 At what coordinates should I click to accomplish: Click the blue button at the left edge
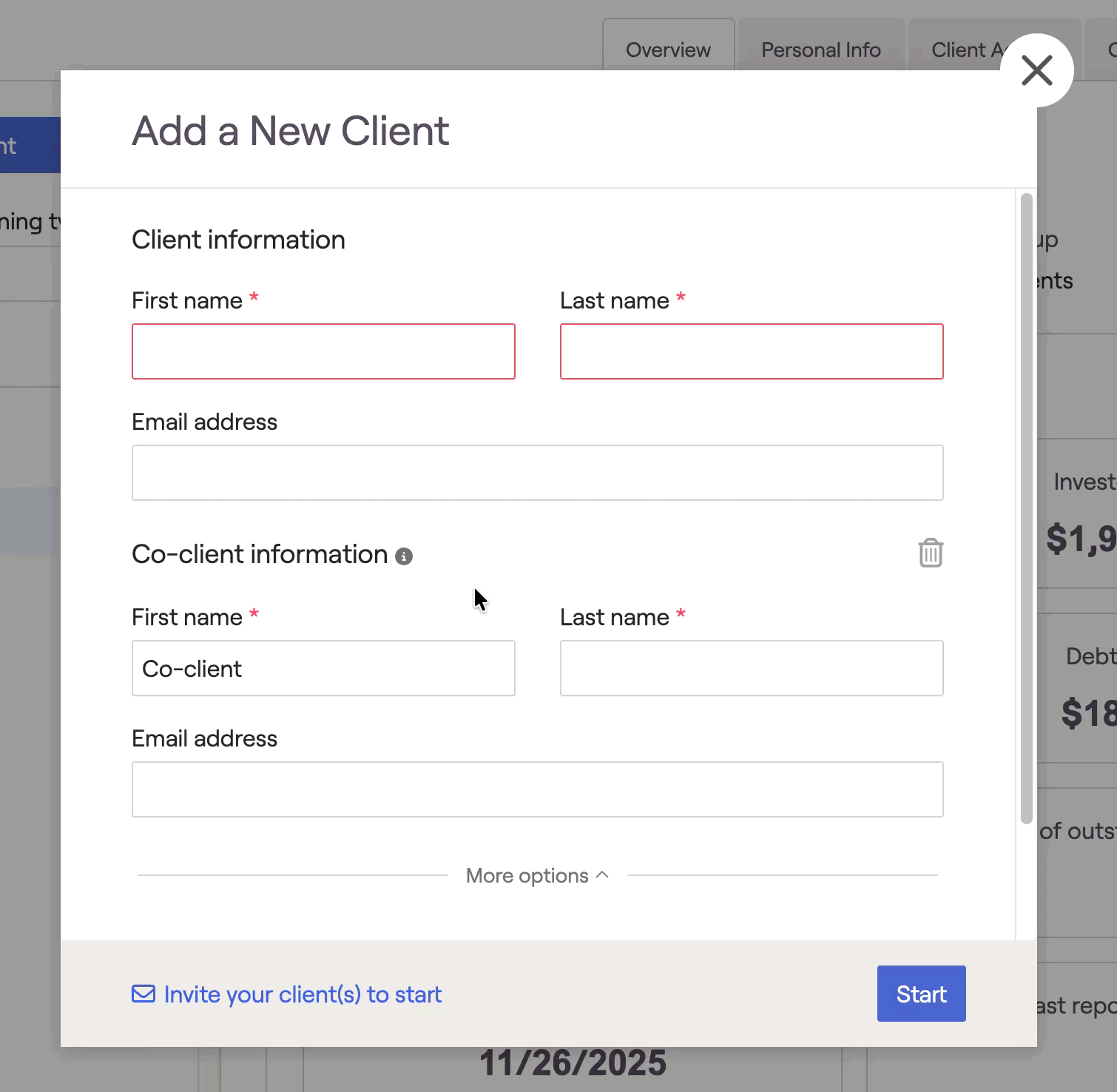pos(30,145)
